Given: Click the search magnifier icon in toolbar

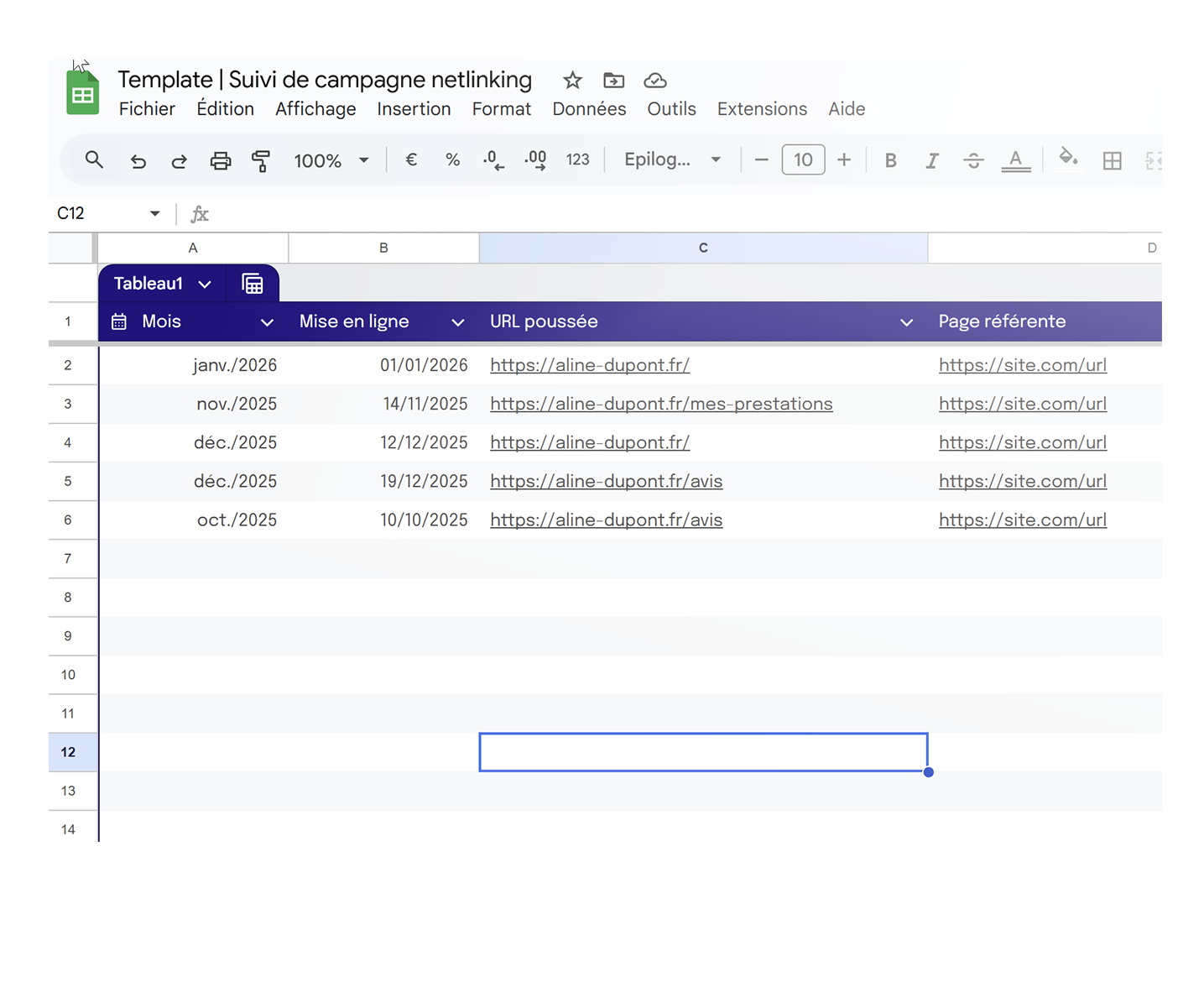Looking at the screenshot, I should 94,159.
